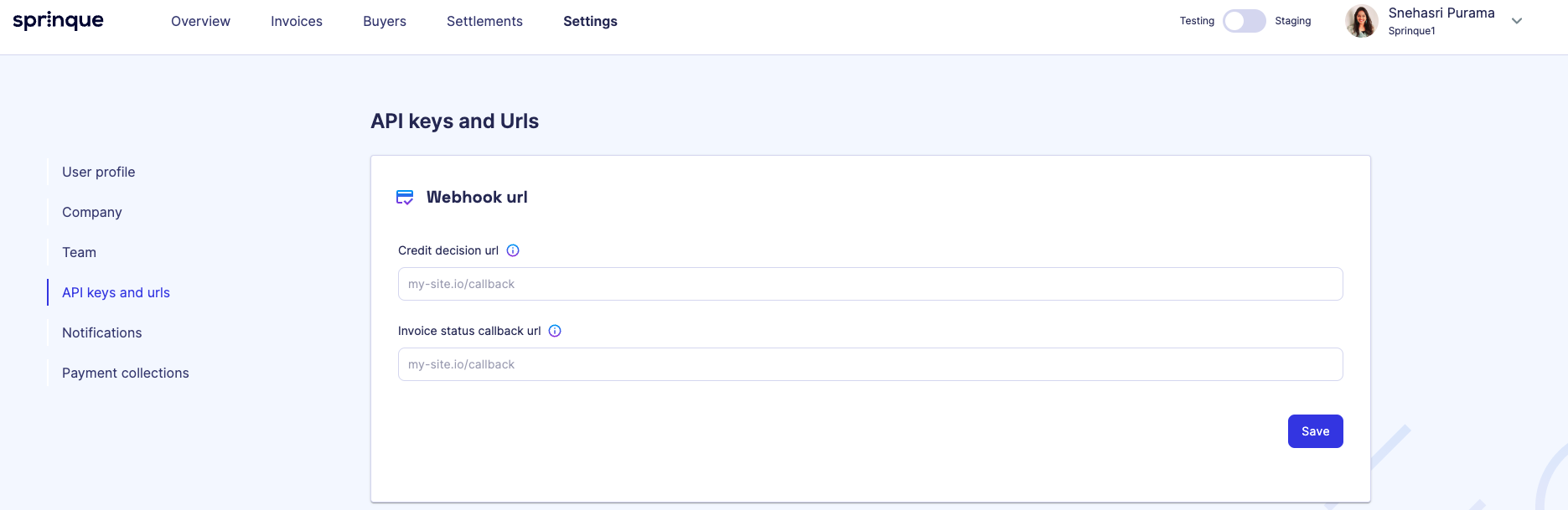Focus the Invoice status callback url field
Viewport: 1568px width, 510px height.
click(x=870, y=364)
